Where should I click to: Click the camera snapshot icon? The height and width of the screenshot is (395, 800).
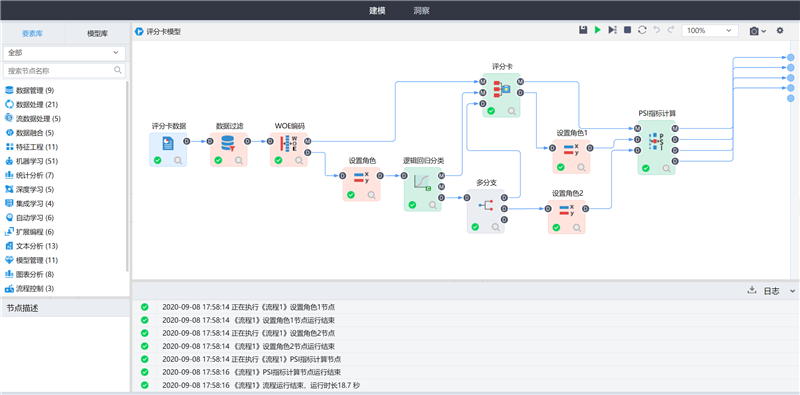point(754,31)
